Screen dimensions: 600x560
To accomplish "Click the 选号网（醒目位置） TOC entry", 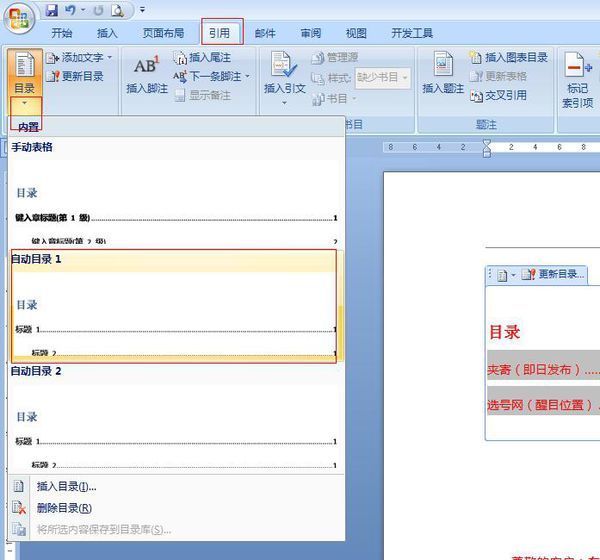I will point(543,405).
